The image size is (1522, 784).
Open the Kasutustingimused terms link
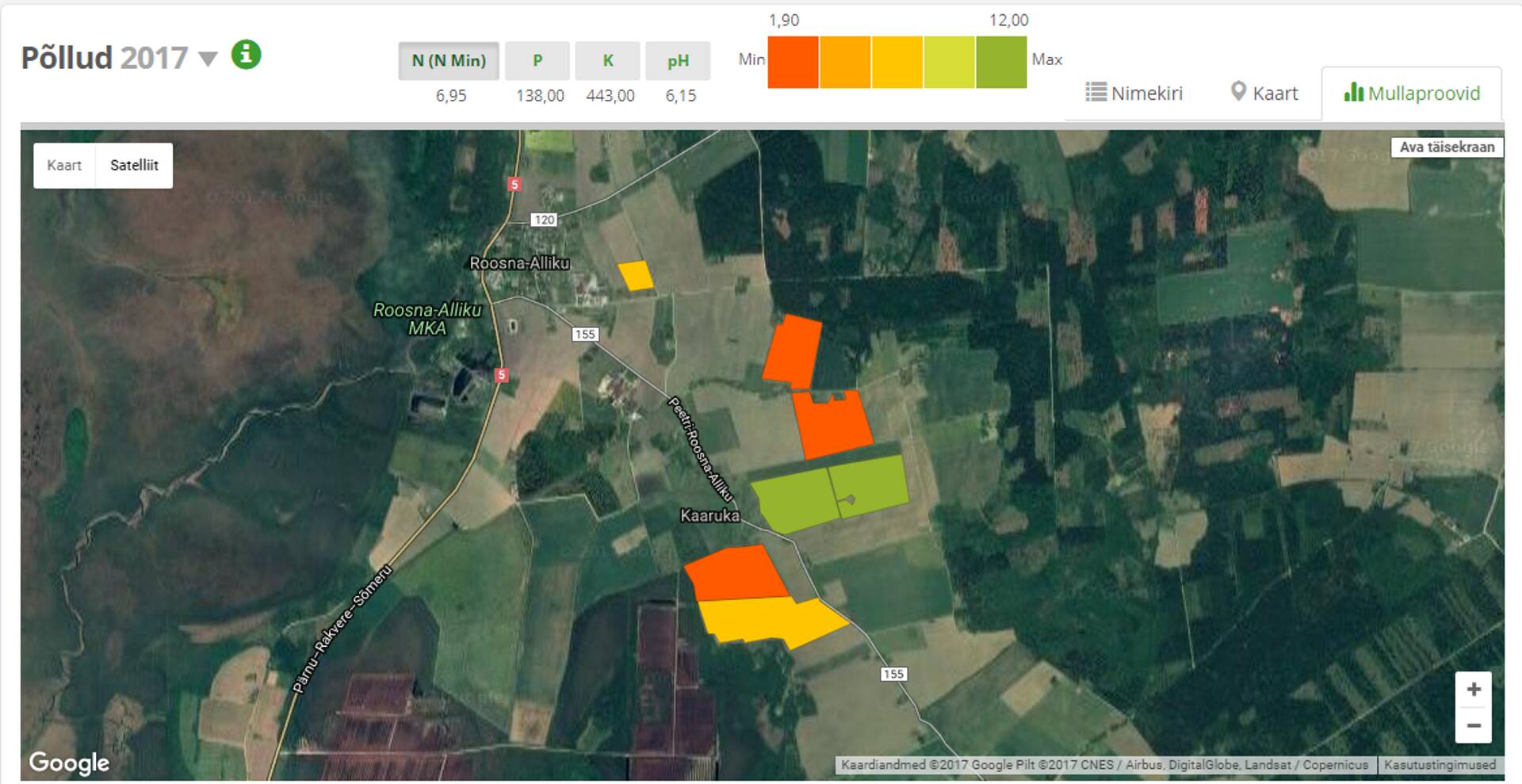click(x=1440, y=765)
